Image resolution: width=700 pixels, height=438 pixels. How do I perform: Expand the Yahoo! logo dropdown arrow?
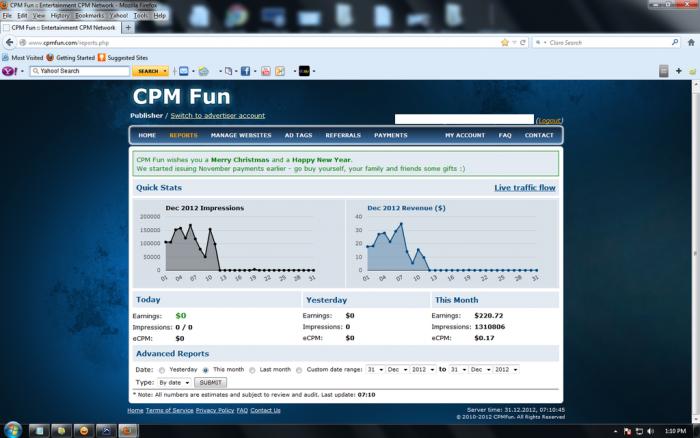[22, 71]
